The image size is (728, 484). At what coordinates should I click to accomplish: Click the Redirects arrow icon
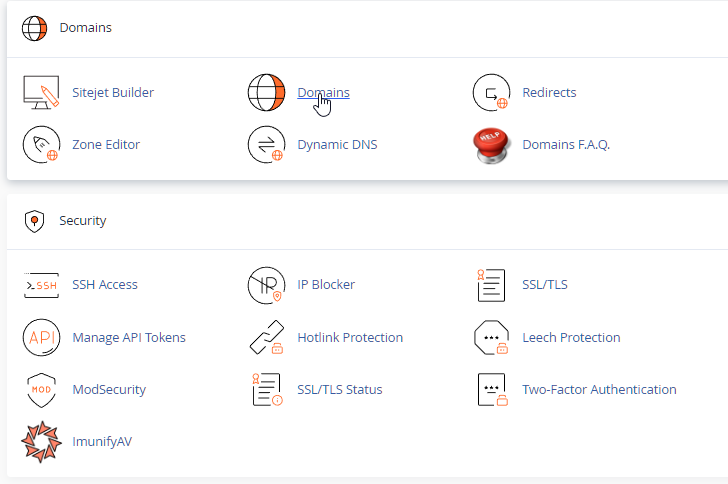point(491,92)
